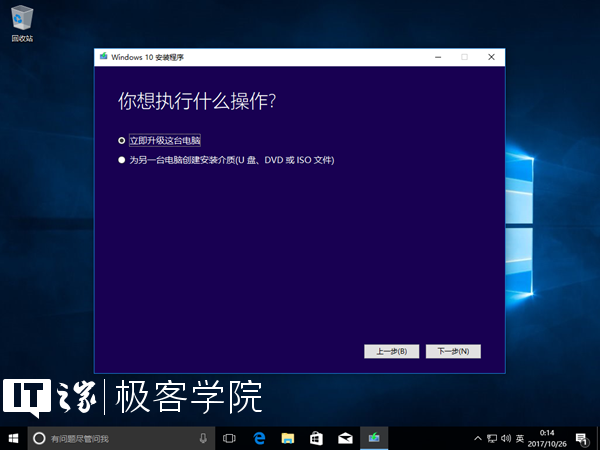Close the Windows 10 setup window
This screenshot has width=600, height=450.
tap(491, 57)
